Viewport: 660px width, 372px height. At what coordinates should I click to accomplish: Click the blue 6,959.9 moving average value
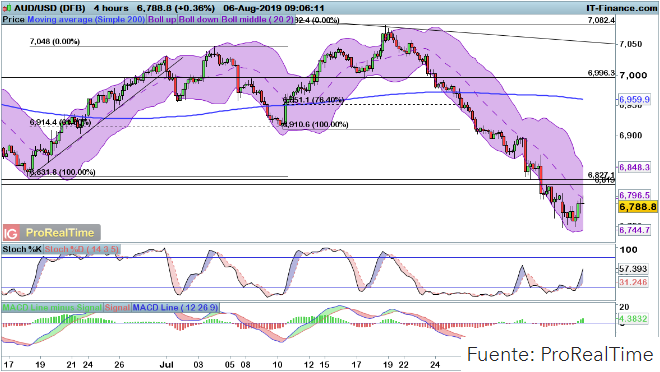coord(634,100)
